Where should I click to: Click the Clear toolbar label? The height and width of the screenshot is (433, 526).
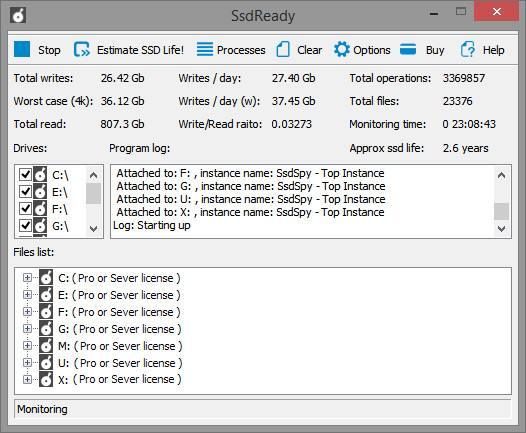click(x=309, y=50)
